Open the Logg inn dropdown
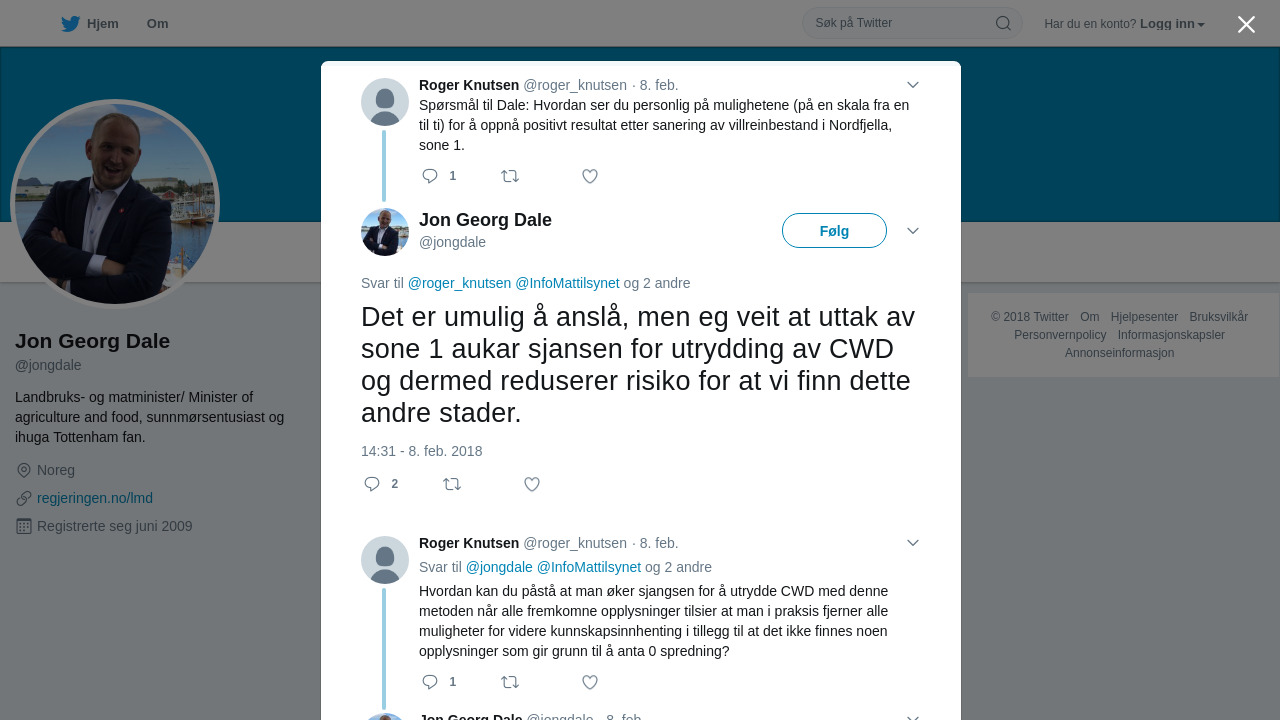Viewport: 1280px width, 720px height. (x=1172, y=24)
